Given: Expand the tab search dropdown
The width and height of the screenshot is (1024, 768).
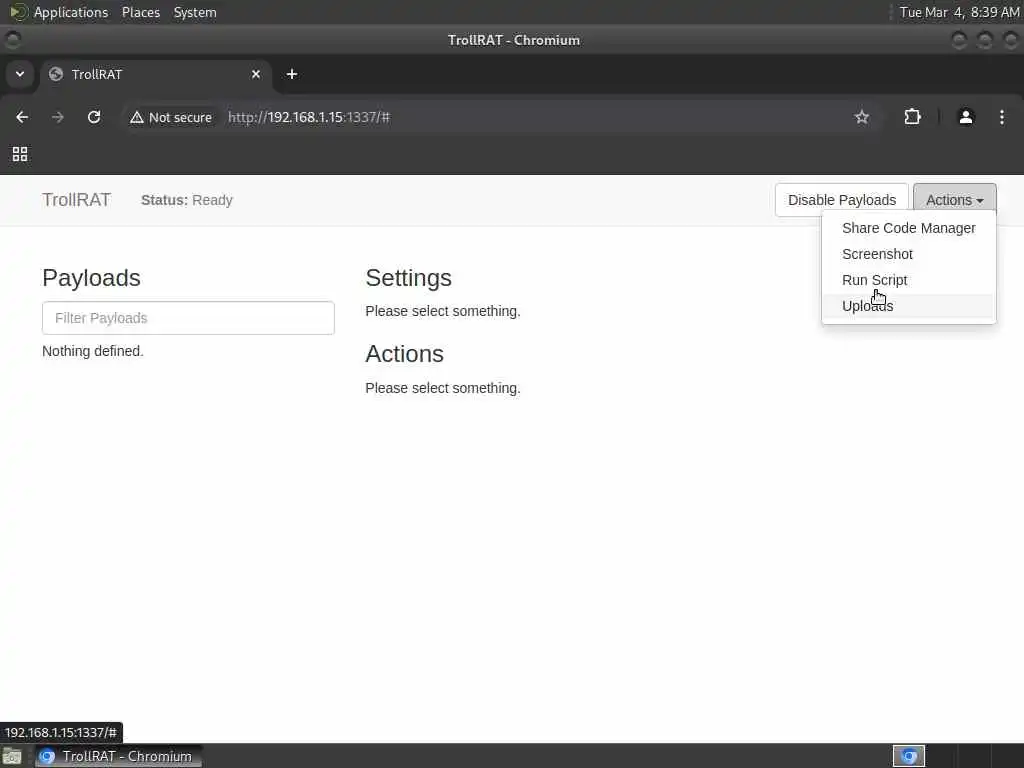Looking at the screenshot, I should pyautogui.click(x=20, y=74).
